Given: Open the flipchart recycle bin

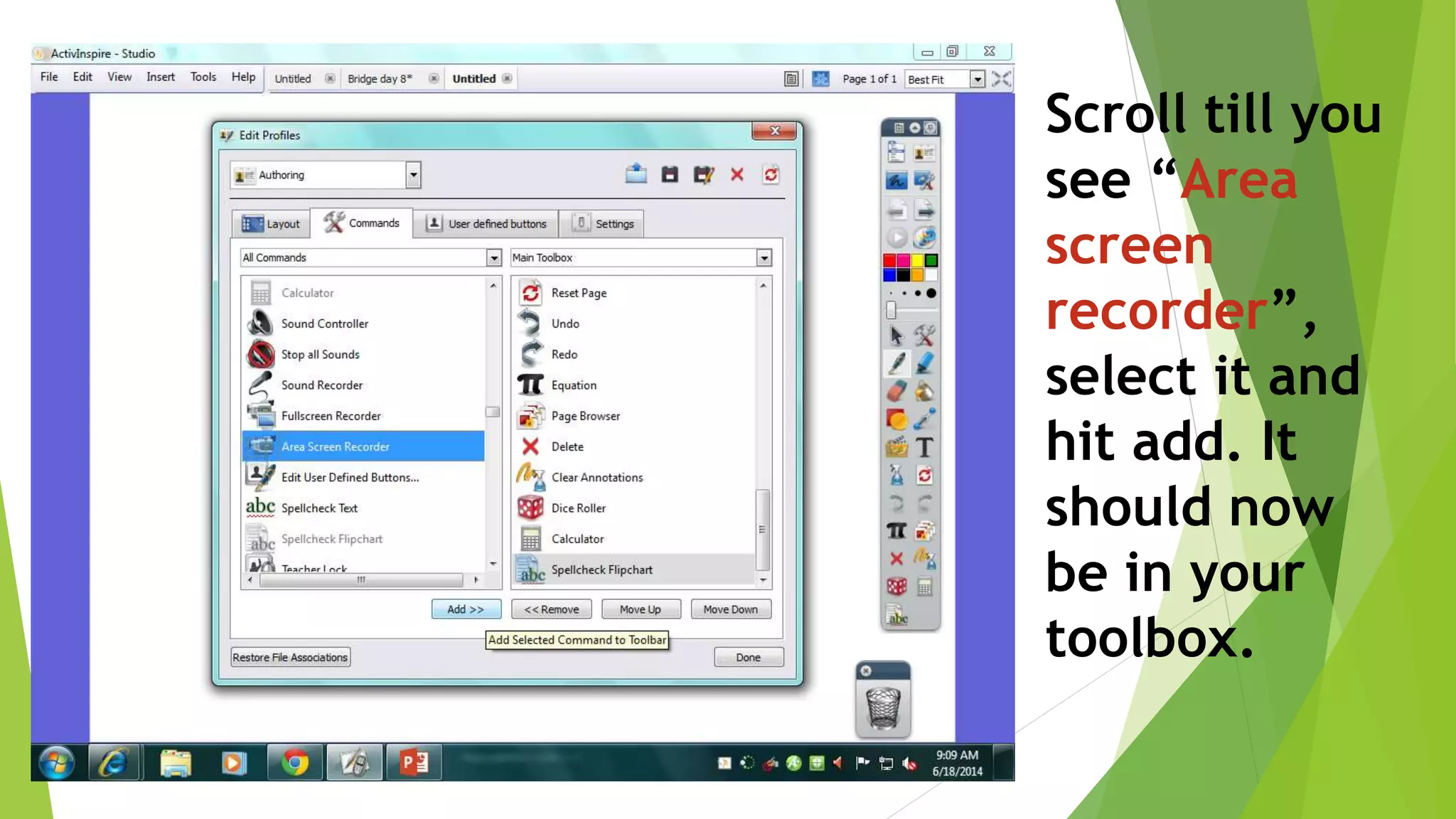Looking at the screenshot, I should (x=883, y=707).
